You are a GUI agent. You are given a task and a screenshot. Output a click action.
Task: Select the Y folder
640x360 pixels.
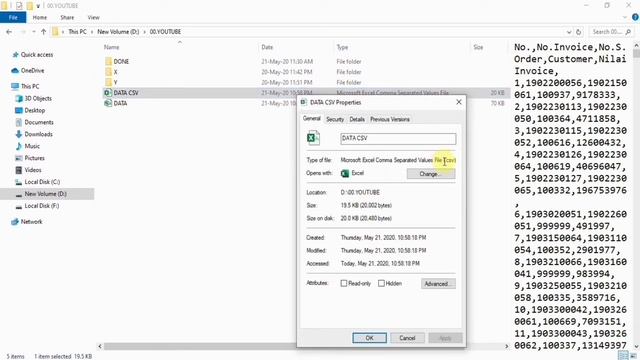pos(116,82)
